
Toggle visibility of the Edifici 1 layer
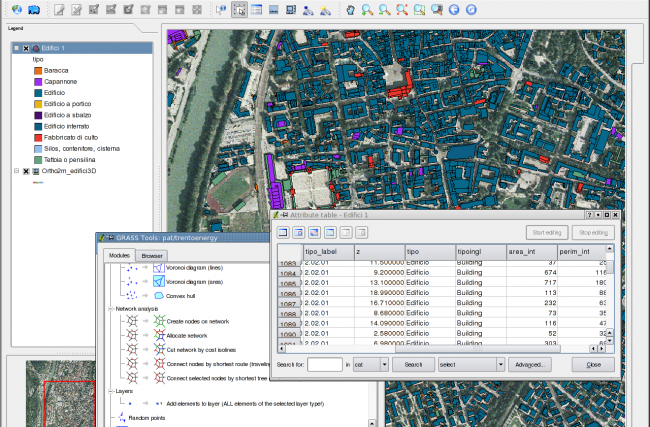tap(26, 48)
